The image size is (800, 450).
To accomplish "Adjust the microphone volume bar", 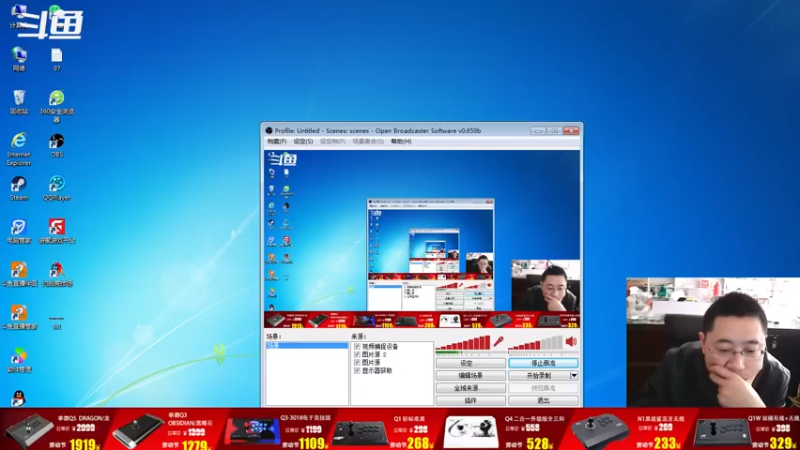I will click(x=463, y=342).
